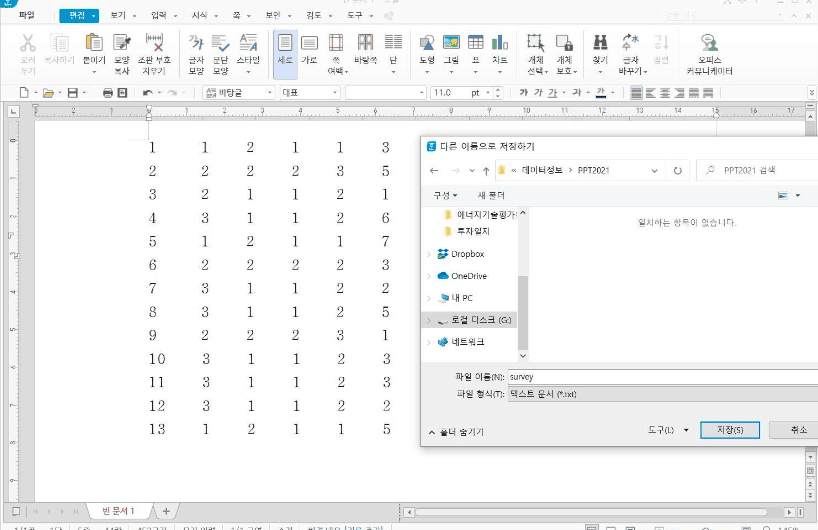Click the 파일 이름 field containing survey

click(660, 377)
